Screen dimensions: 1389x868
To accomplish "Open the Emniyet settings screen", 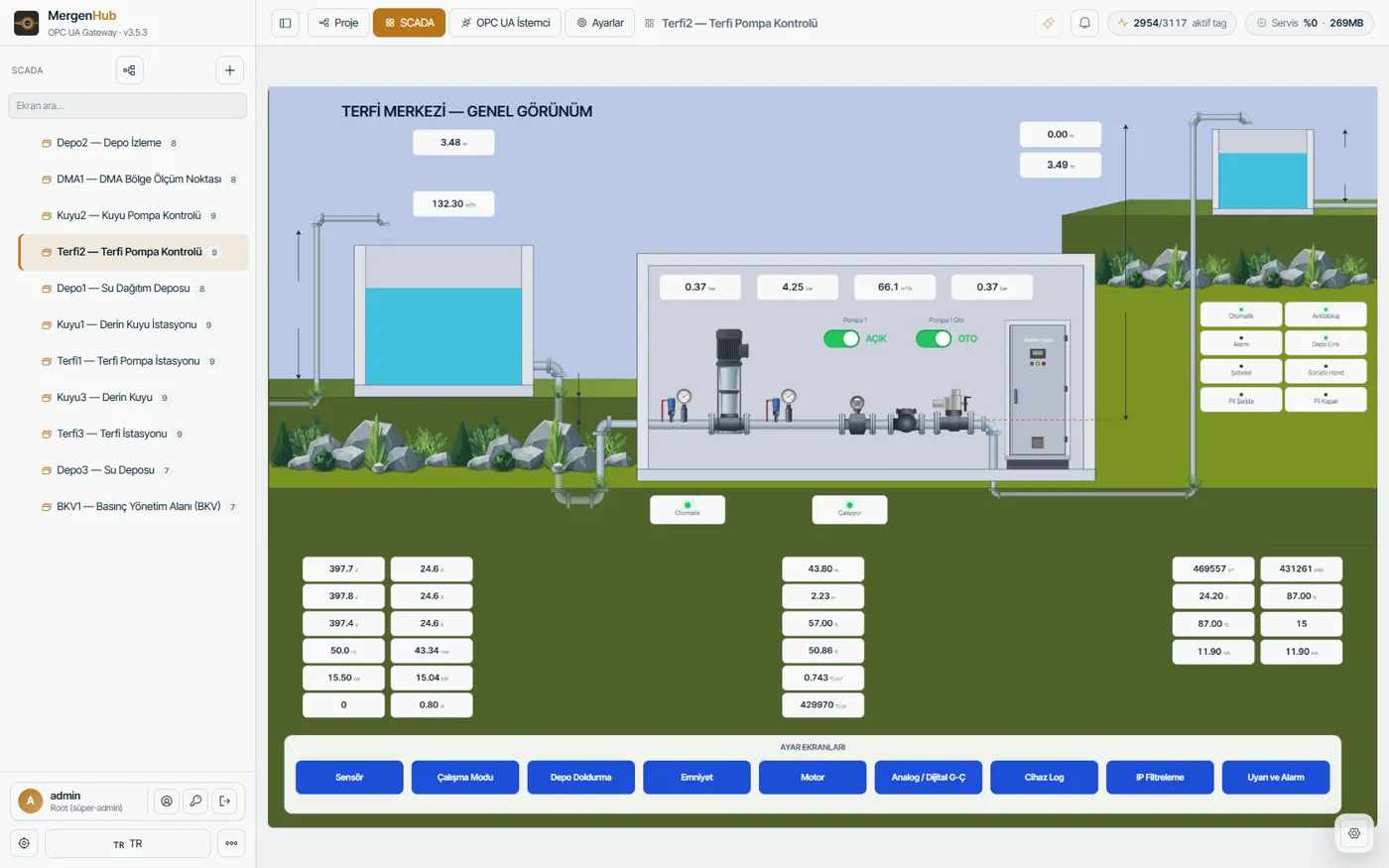I will click(x=696, y=778).
